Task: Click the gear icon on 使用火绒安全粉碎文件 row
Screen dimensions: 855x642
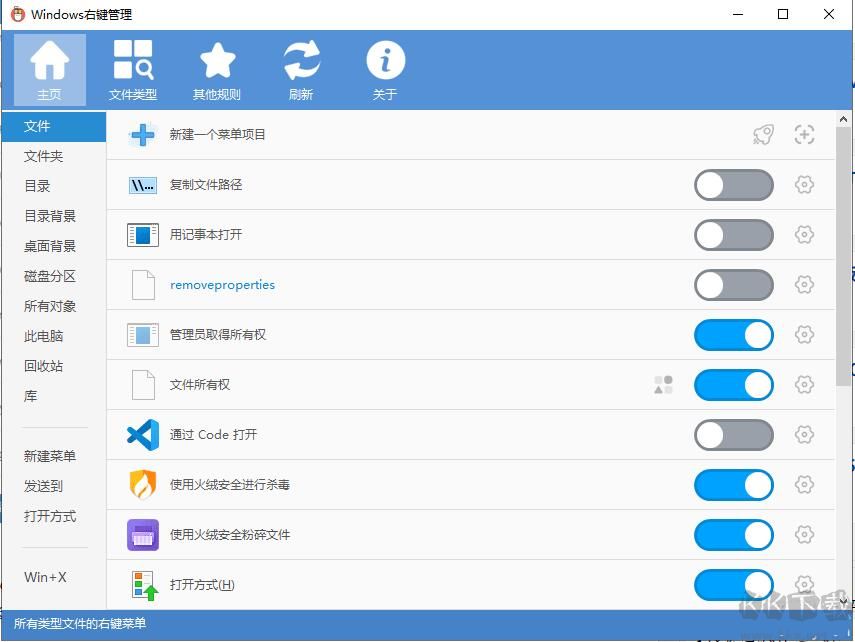Action: [805, 535]
